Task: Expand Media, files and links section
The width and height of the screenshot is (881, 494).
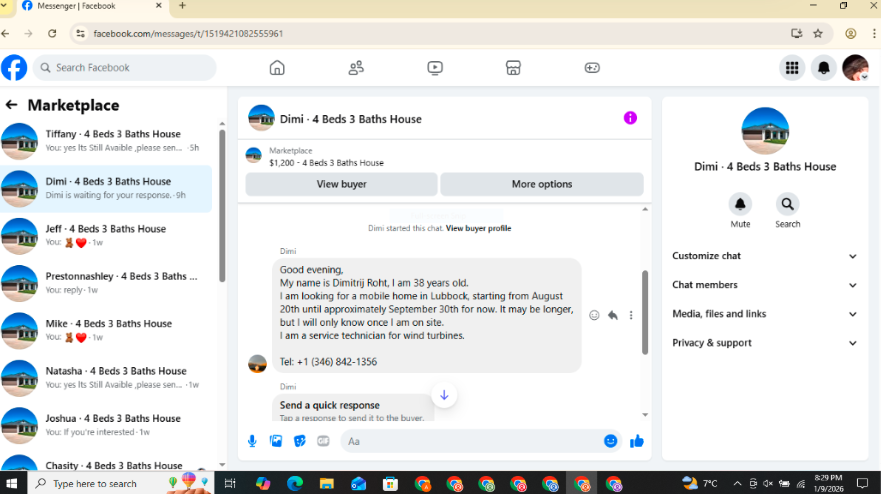Action: [765, 314]
